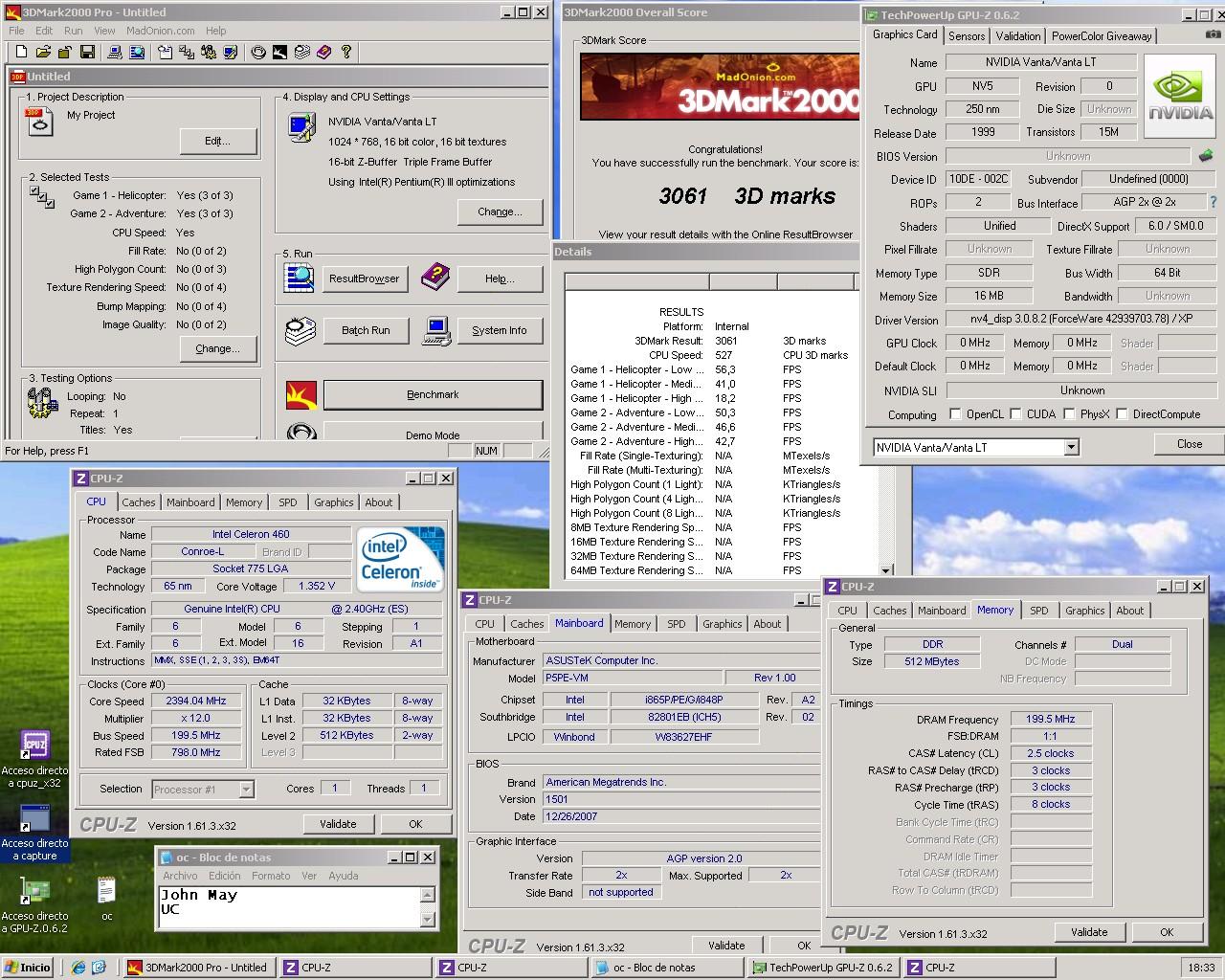Click Notepad text area with John May

click(288, 906)
